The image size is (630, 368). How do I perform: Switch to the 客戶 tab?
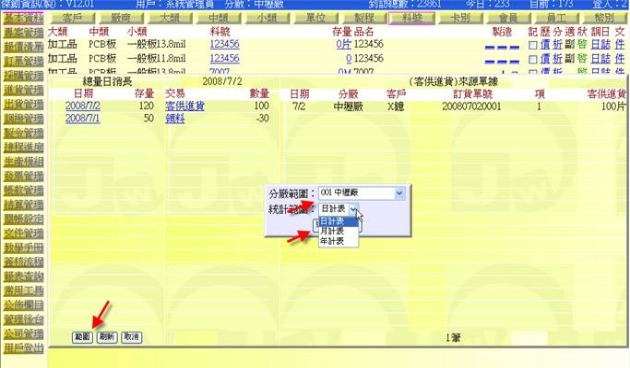pos(73,18)
